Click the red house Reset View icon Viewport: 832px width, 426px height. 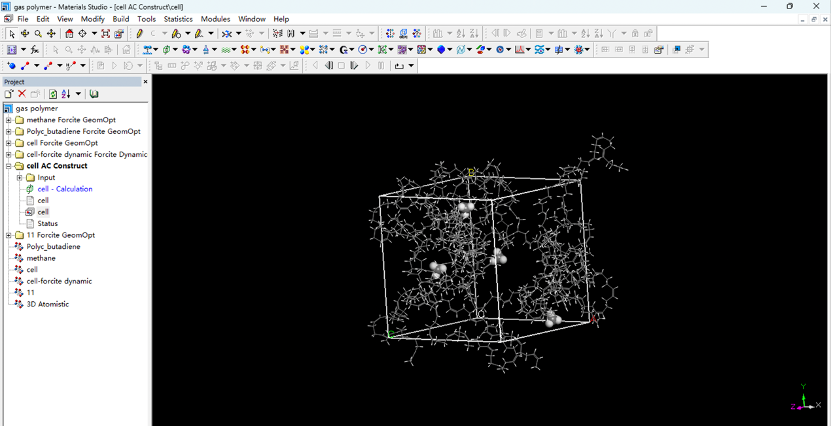click(70, 33)
